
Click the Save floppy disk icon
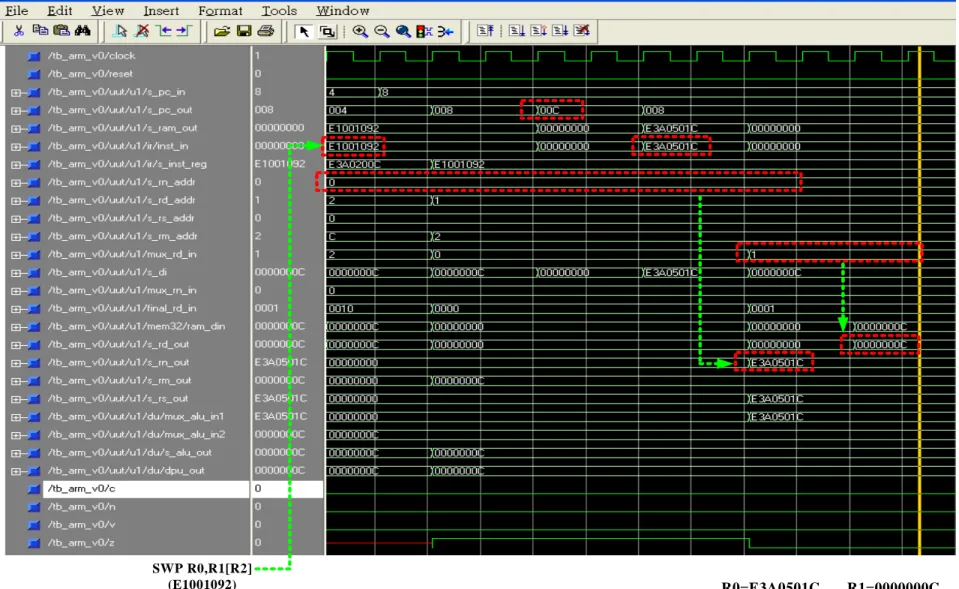[x=243, y=31]
